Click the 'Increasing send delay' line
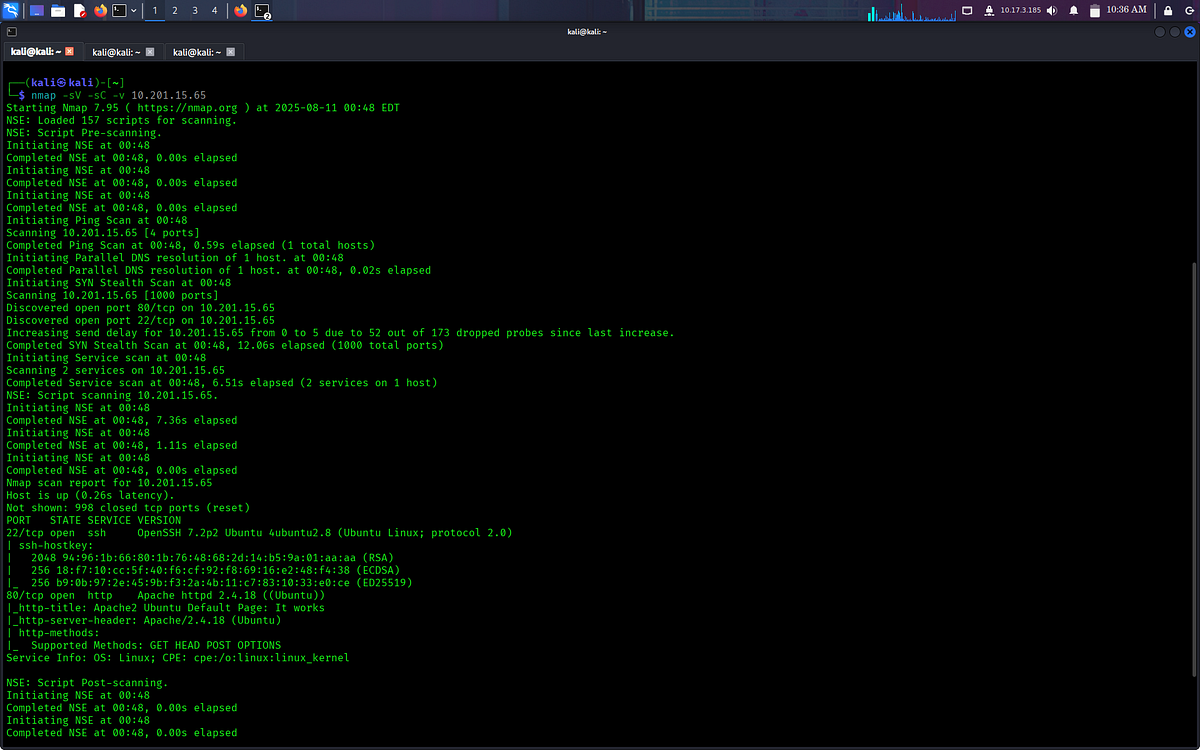Screen dimensions: 1200x750 (x=340, y=333)
